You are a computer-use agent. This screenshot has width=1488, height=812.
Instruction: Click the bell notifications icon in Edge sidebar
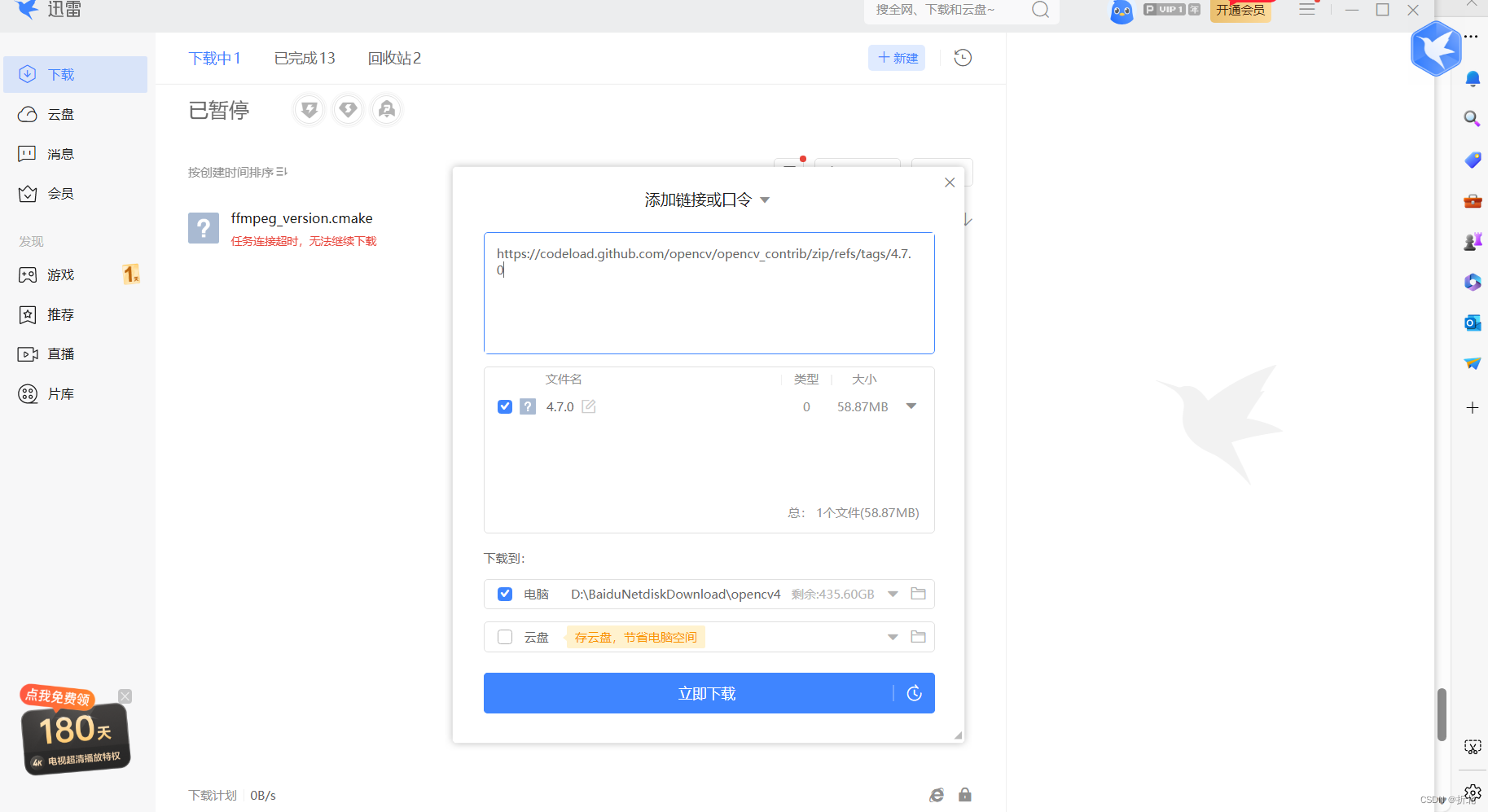[1473, 79]
